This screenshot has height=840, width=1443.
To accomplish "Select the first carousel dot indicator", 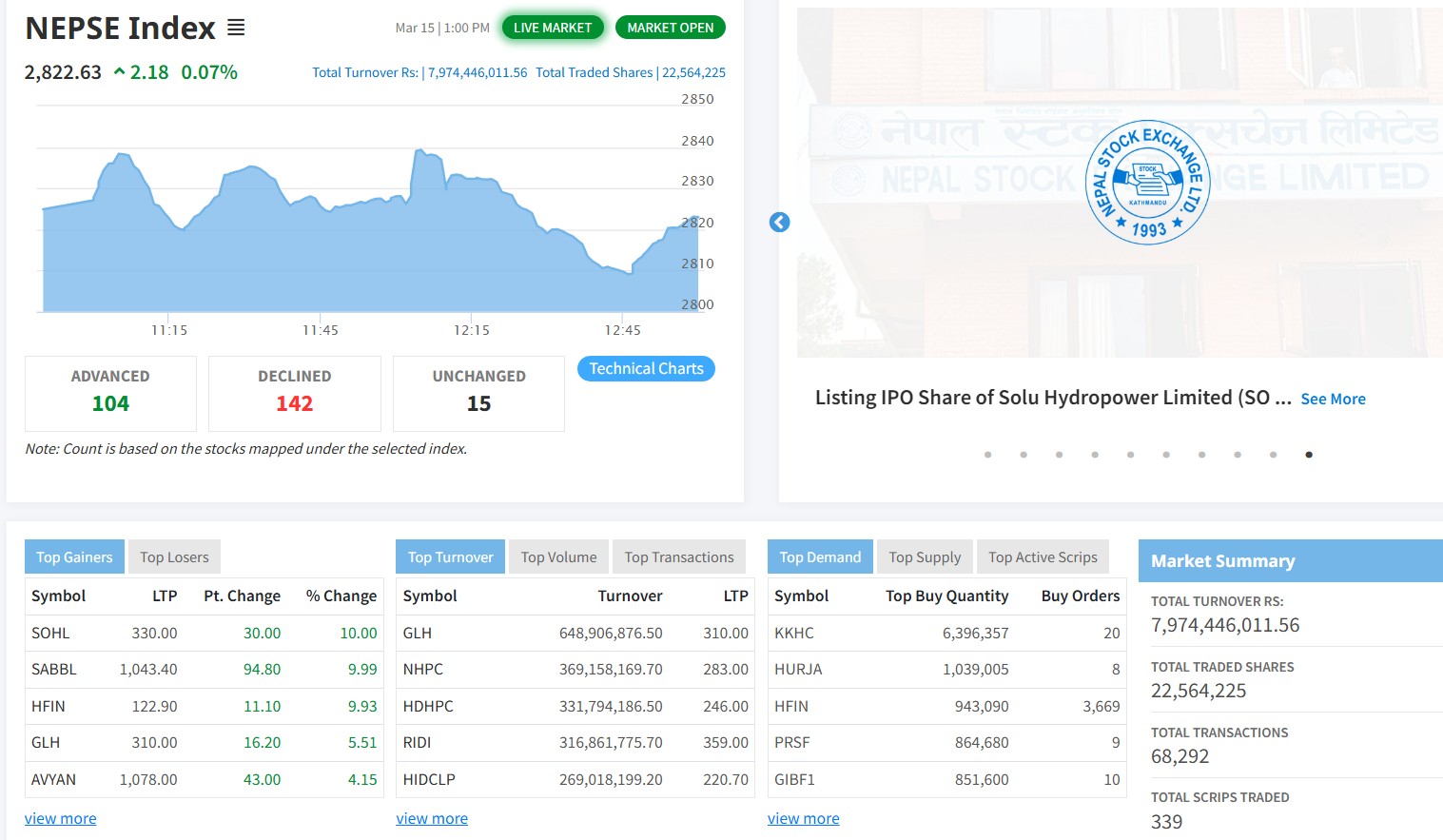I will [987, 455].
